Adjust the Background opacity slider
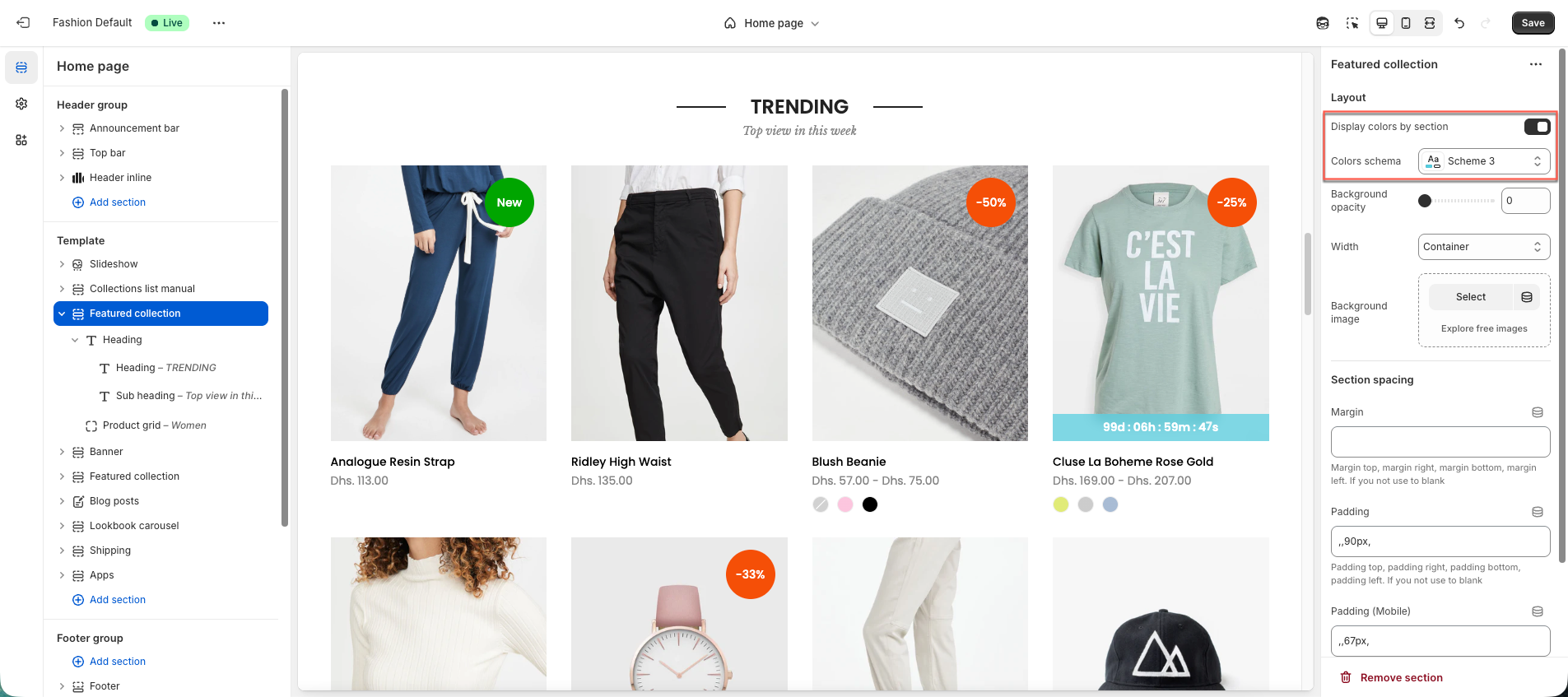The height and width of the screenshot is (697, 1568). (1456, 201)
